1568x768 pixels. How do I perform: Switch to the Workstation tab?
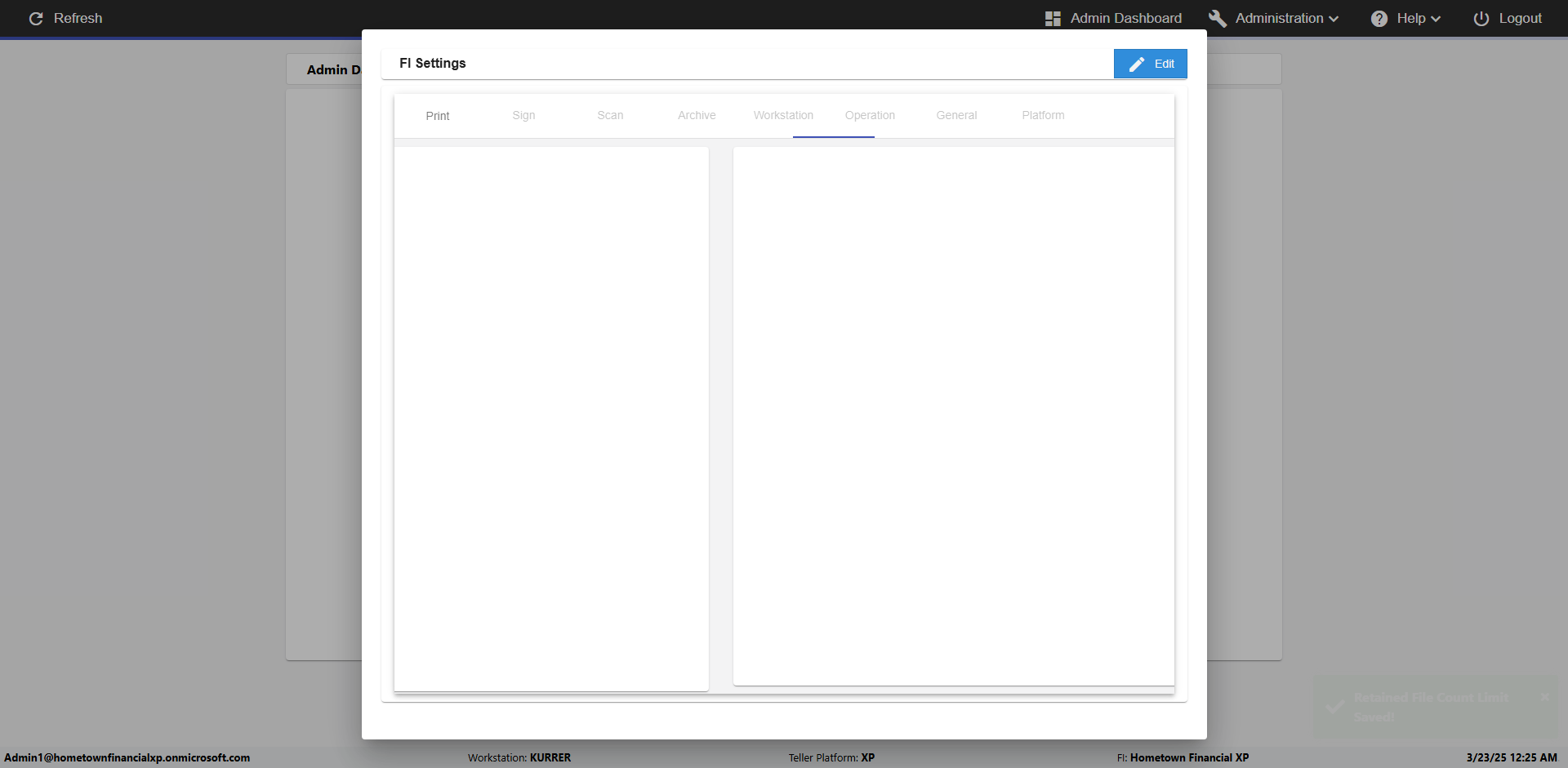783,116
